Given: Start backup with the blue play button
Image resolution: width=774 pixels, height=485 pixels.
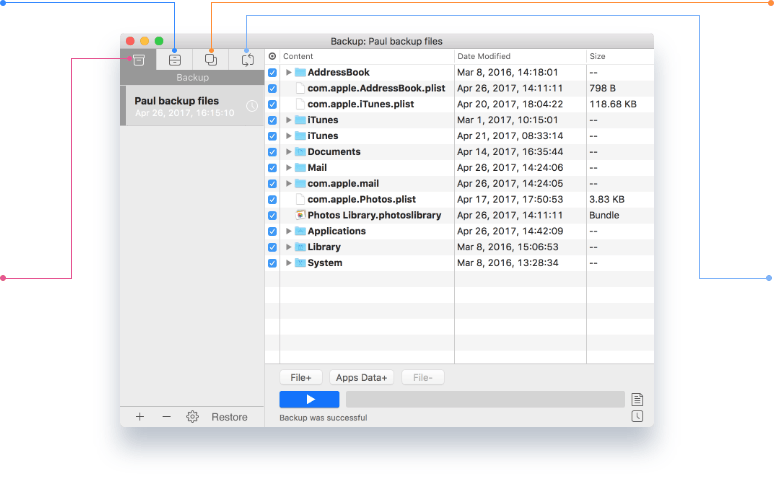Looking at the screenshot, I should coord(309,399).
